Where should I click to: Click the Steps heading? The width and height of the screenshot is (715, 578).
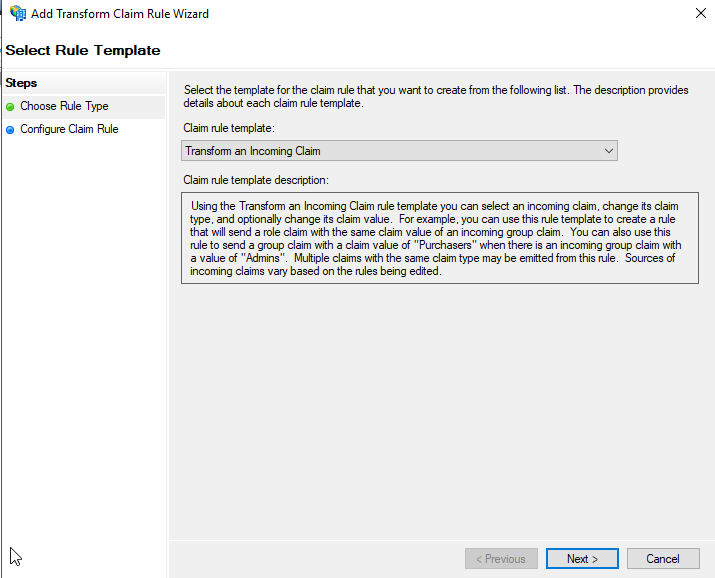(21, 83)
